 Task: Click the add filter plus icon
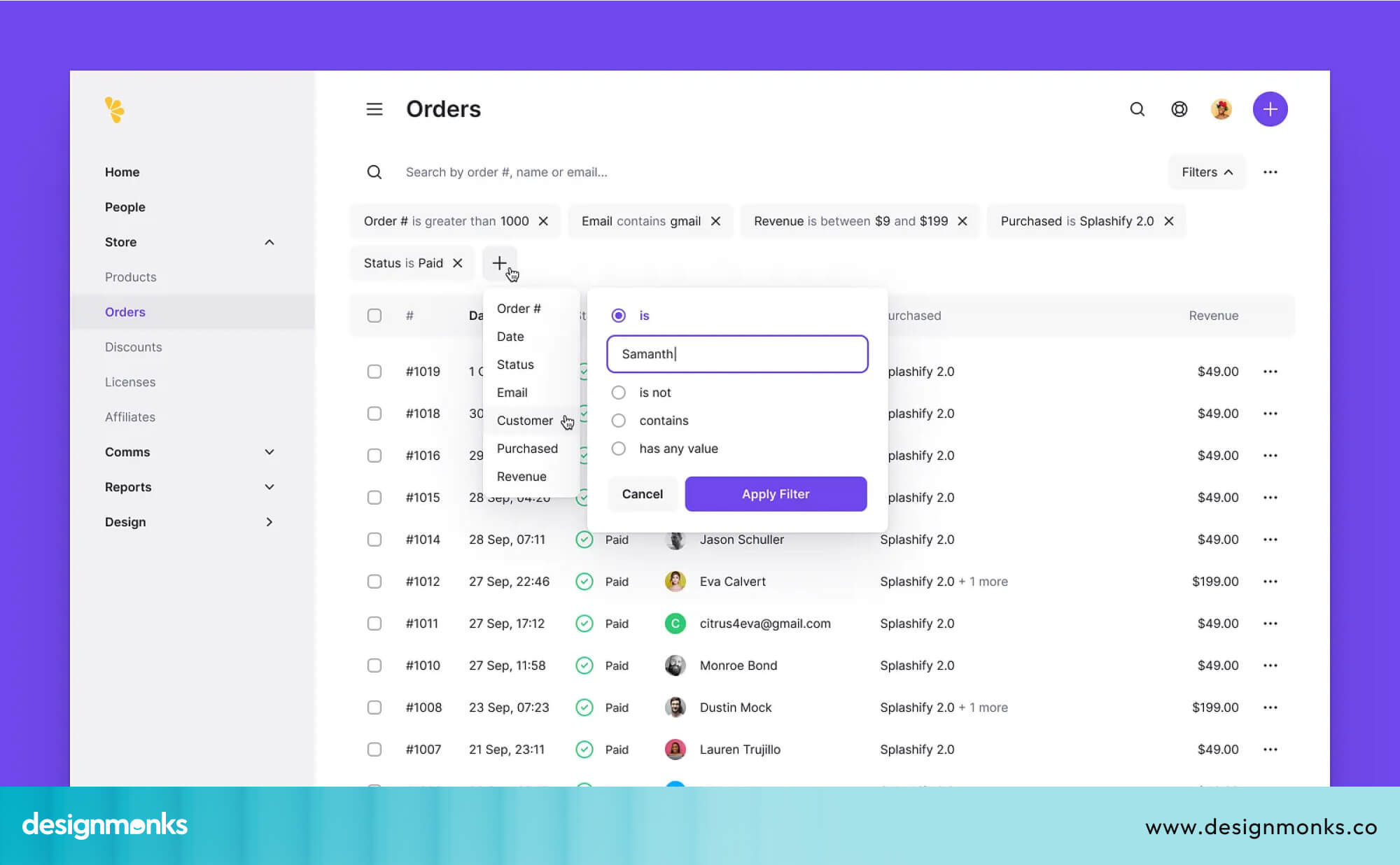point(499,263)
